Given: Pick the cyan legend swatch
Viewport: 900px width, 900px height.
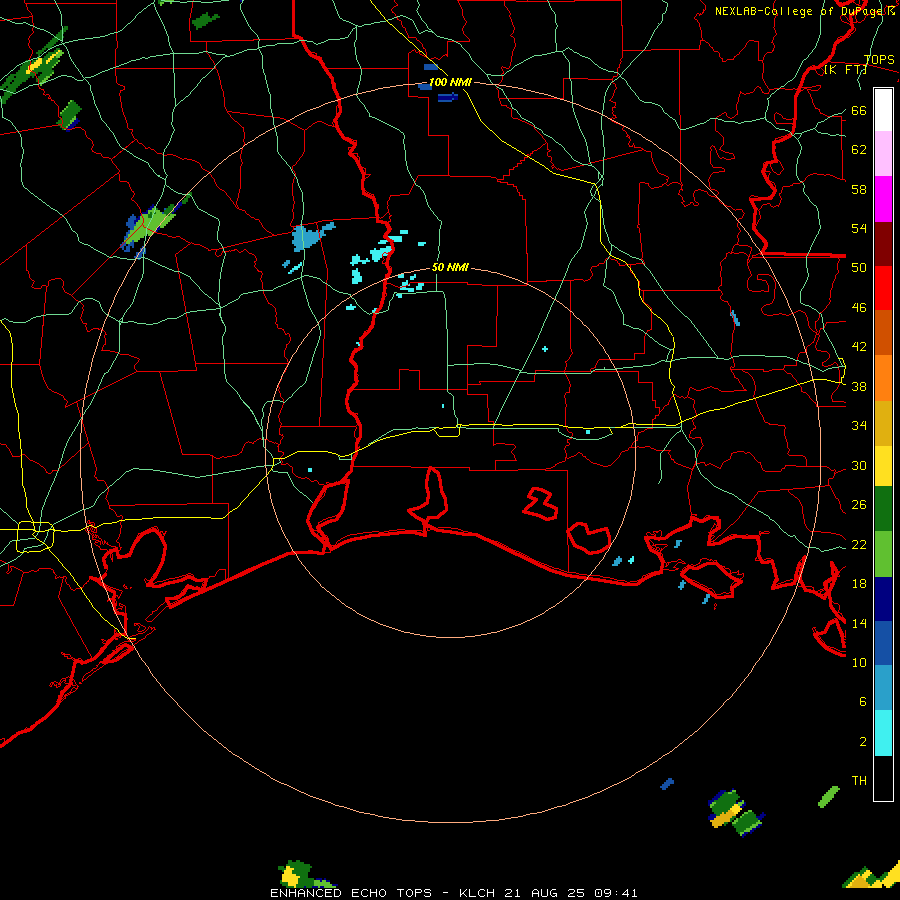Looking at the screenshot, I should 883,733.
